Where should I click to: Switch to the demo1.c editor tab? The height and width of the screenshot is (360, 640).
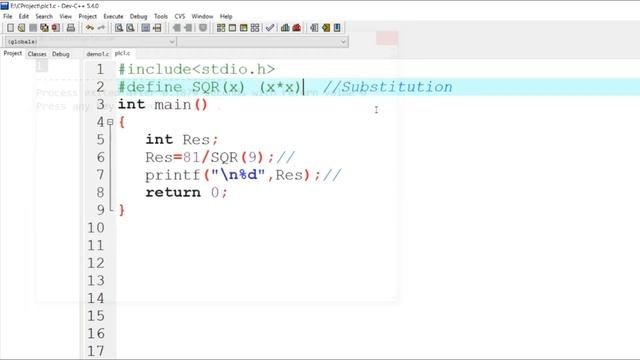(x=98, y=54)
